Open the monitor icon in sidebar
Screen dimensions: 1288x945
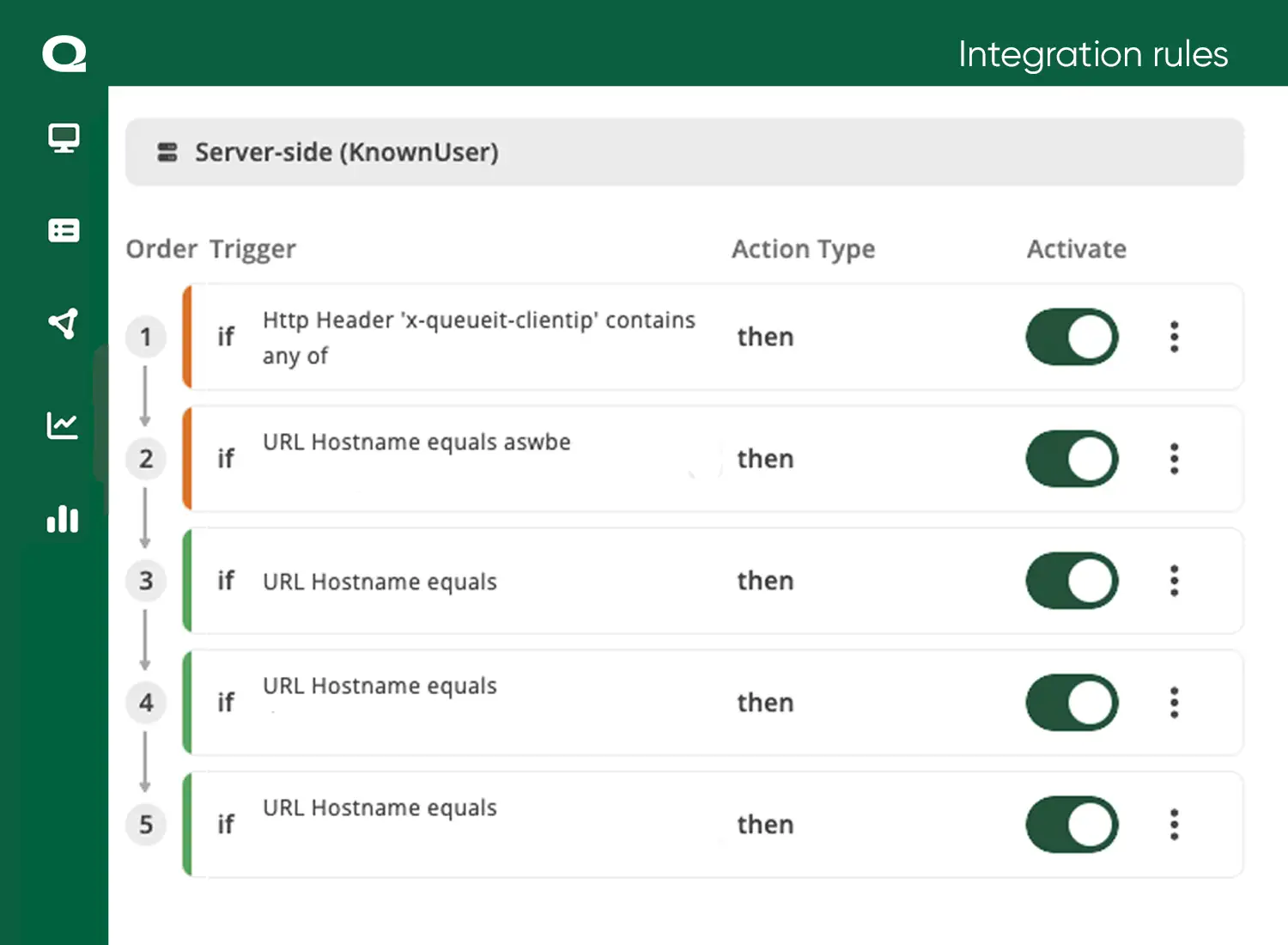point(64,137)
